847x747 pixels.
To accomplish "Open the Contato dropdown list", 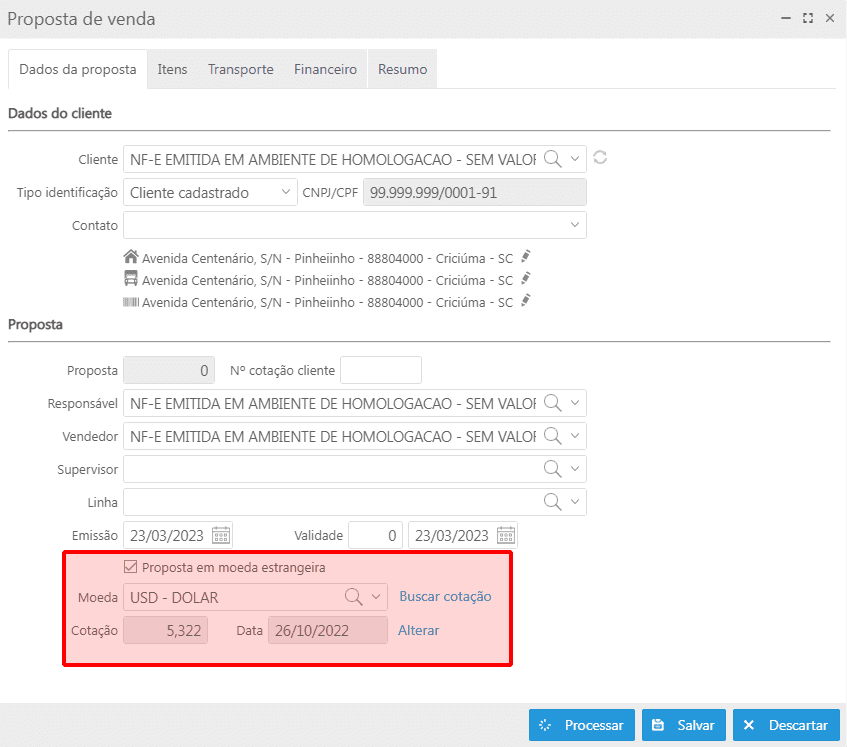I will pyautogui.click(x=575, y=225).
